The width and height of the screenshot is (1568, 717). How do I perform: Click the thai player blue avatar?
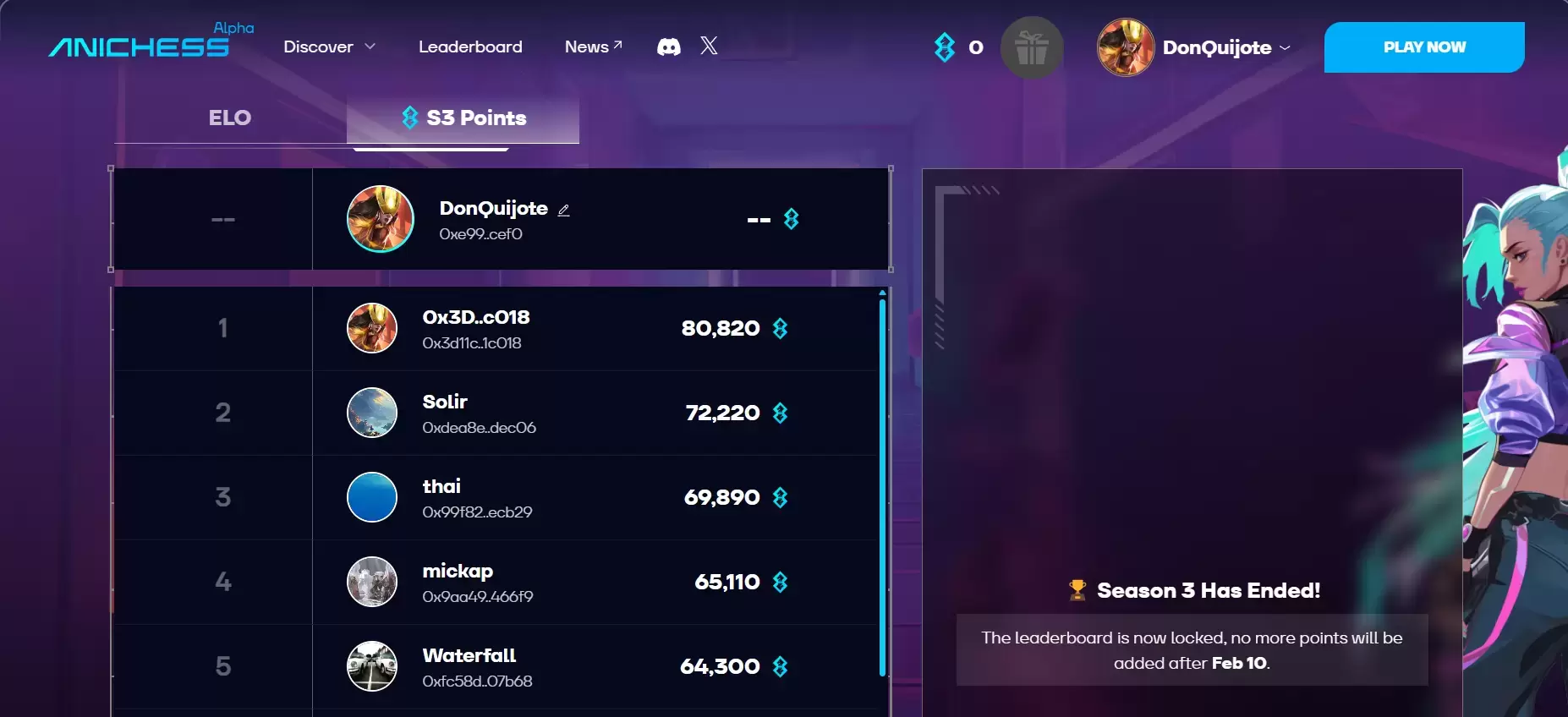point(372,497)
